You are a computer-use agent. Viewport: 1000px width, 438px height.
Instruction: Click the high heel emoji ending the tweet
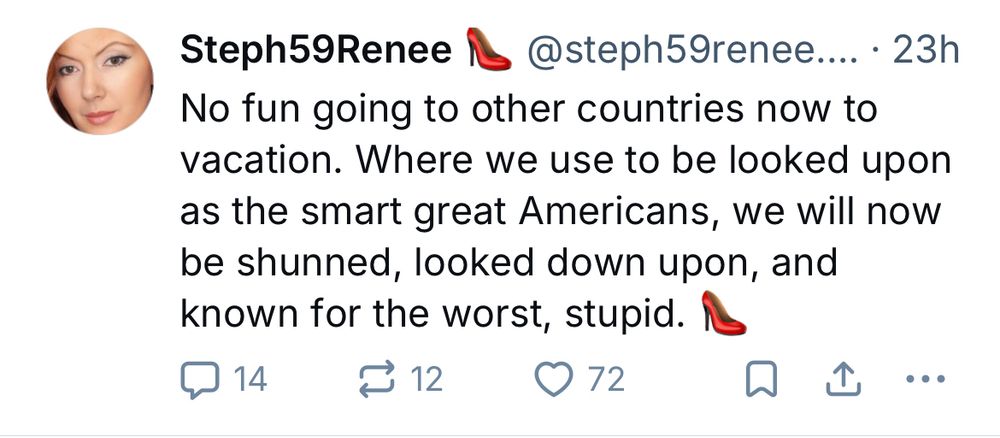pyautogui.click(x=724, y=316)
